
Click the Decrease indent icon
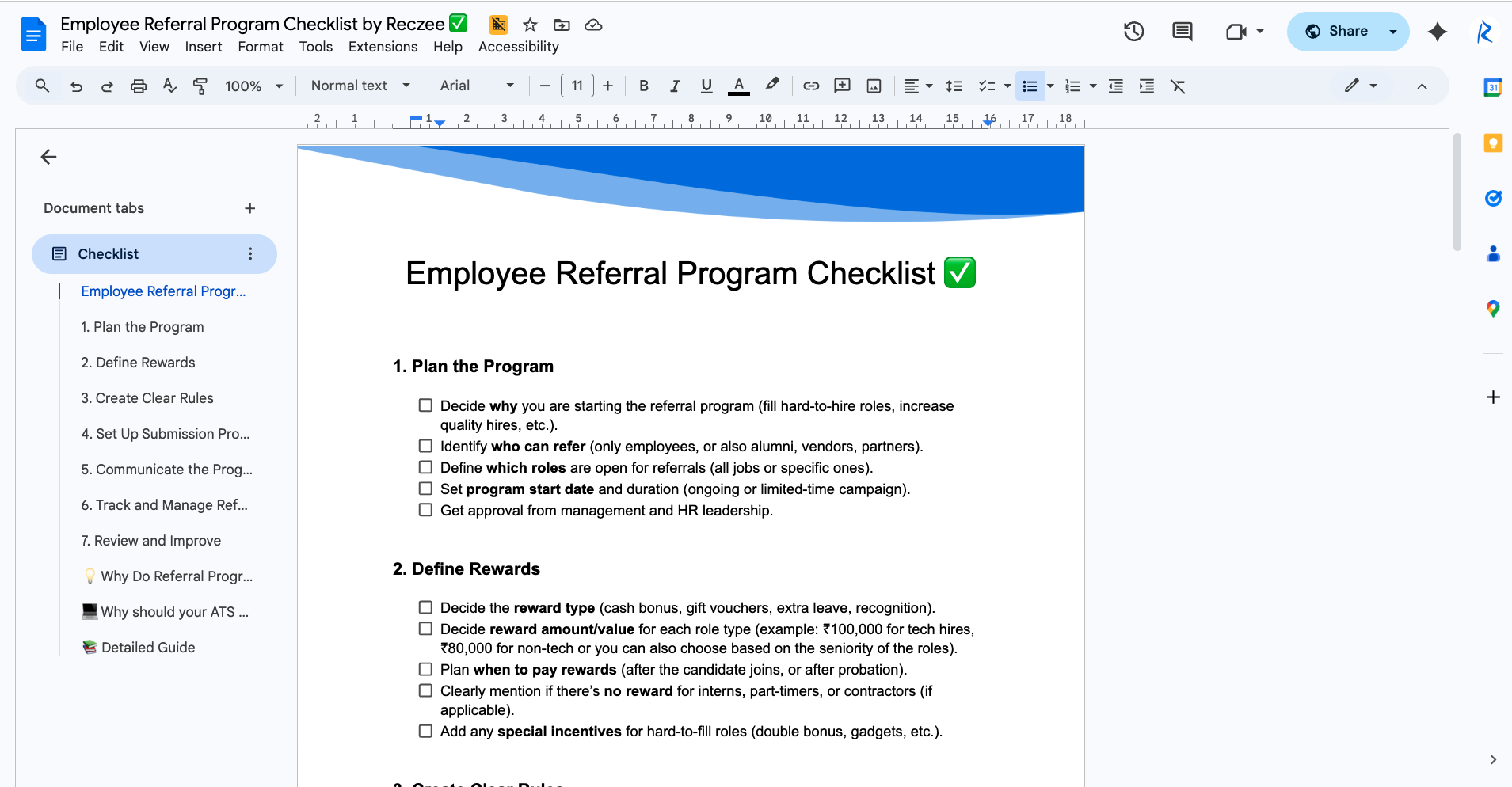click(1116, 86)
